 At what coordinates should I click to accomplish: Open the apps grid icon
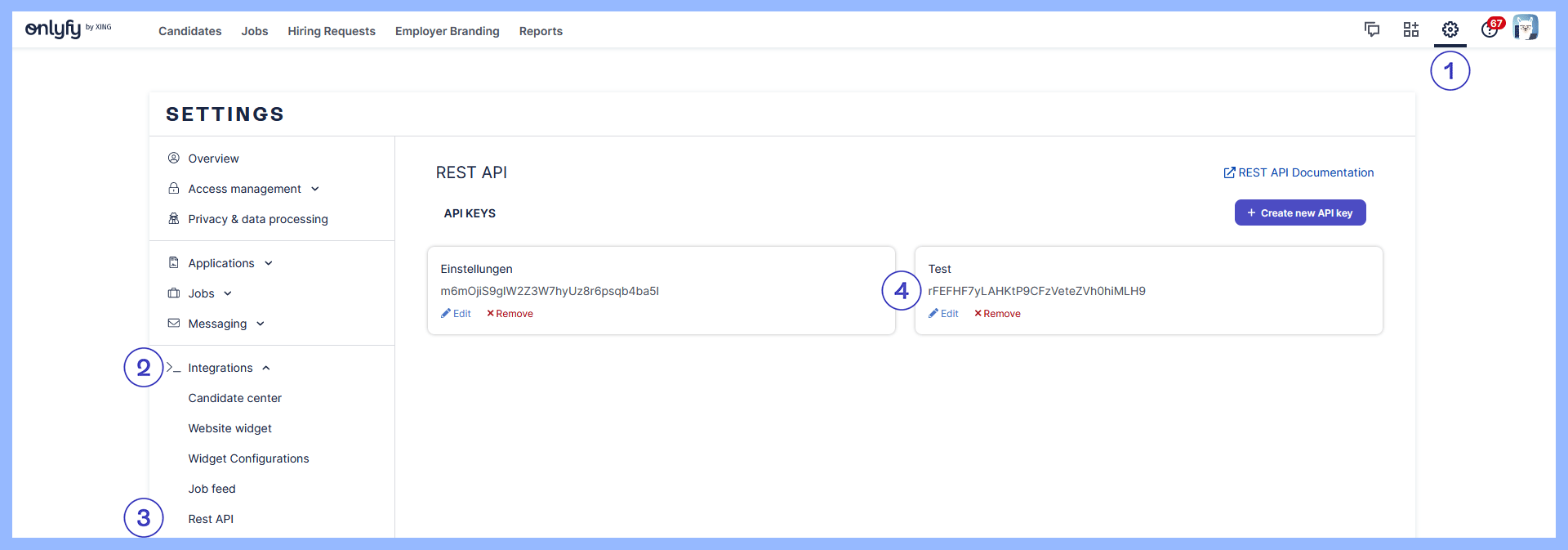pyautogui.click(x=1410, y=30)
